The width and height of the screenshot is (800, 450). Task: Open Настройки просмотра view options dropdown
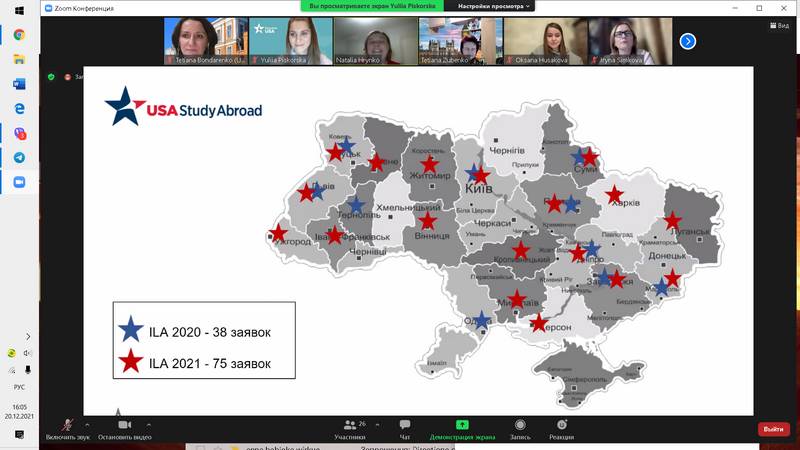click(x=493, y=6)
